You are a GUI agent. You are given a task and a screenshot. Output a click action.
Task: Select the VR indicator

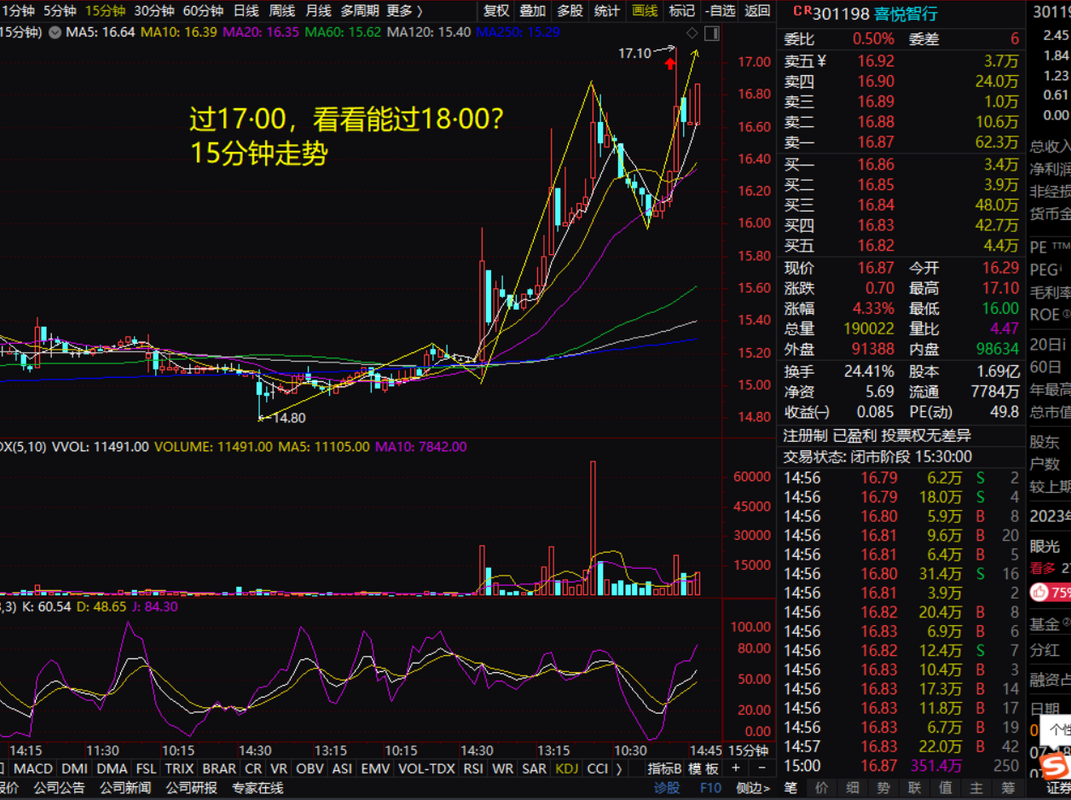tap(279, 769)
